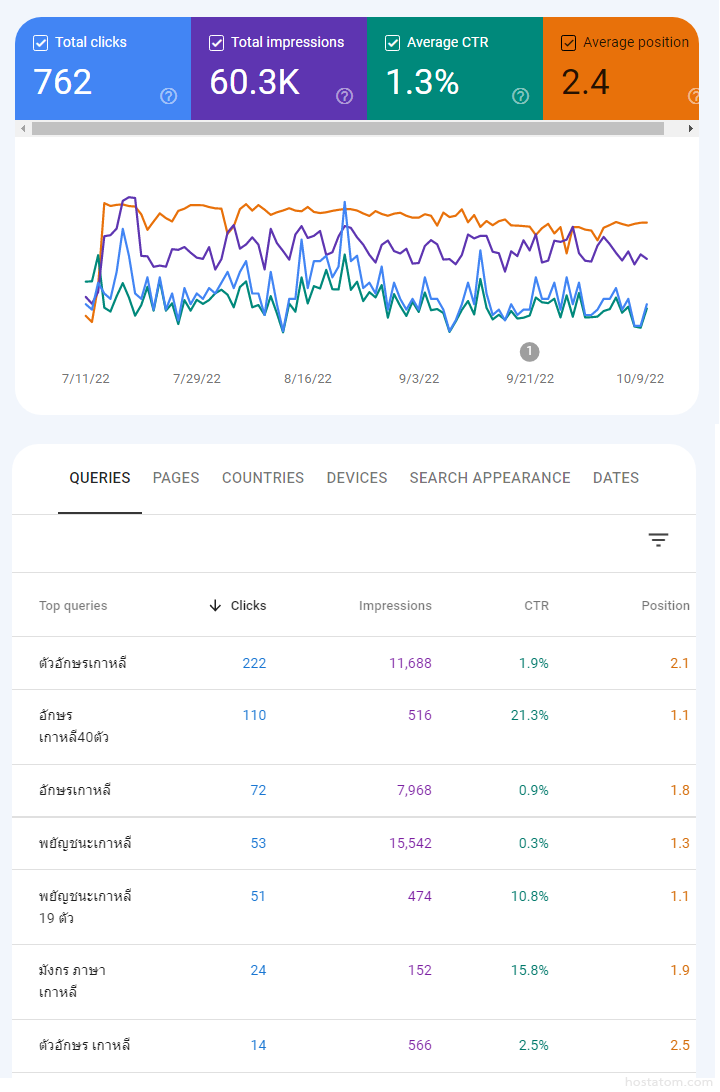Select the query row with 222 clicks

(x=83, y=663)
